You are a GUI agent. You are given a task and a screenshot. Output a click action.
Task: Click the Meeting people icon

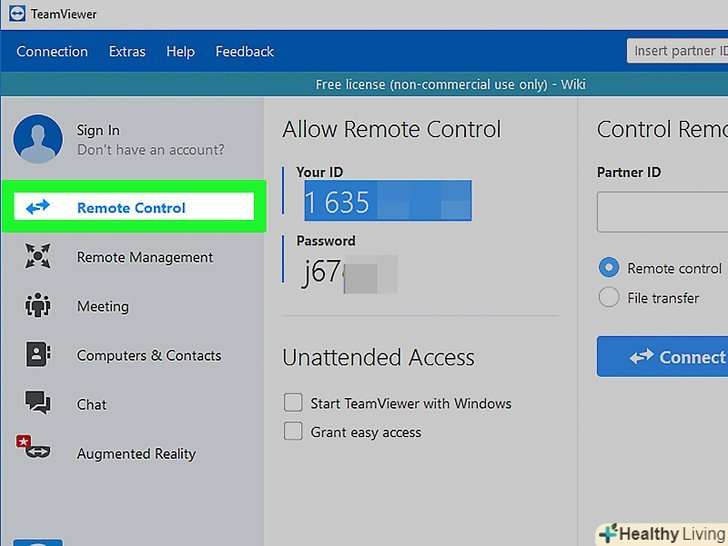pos(38,305)
